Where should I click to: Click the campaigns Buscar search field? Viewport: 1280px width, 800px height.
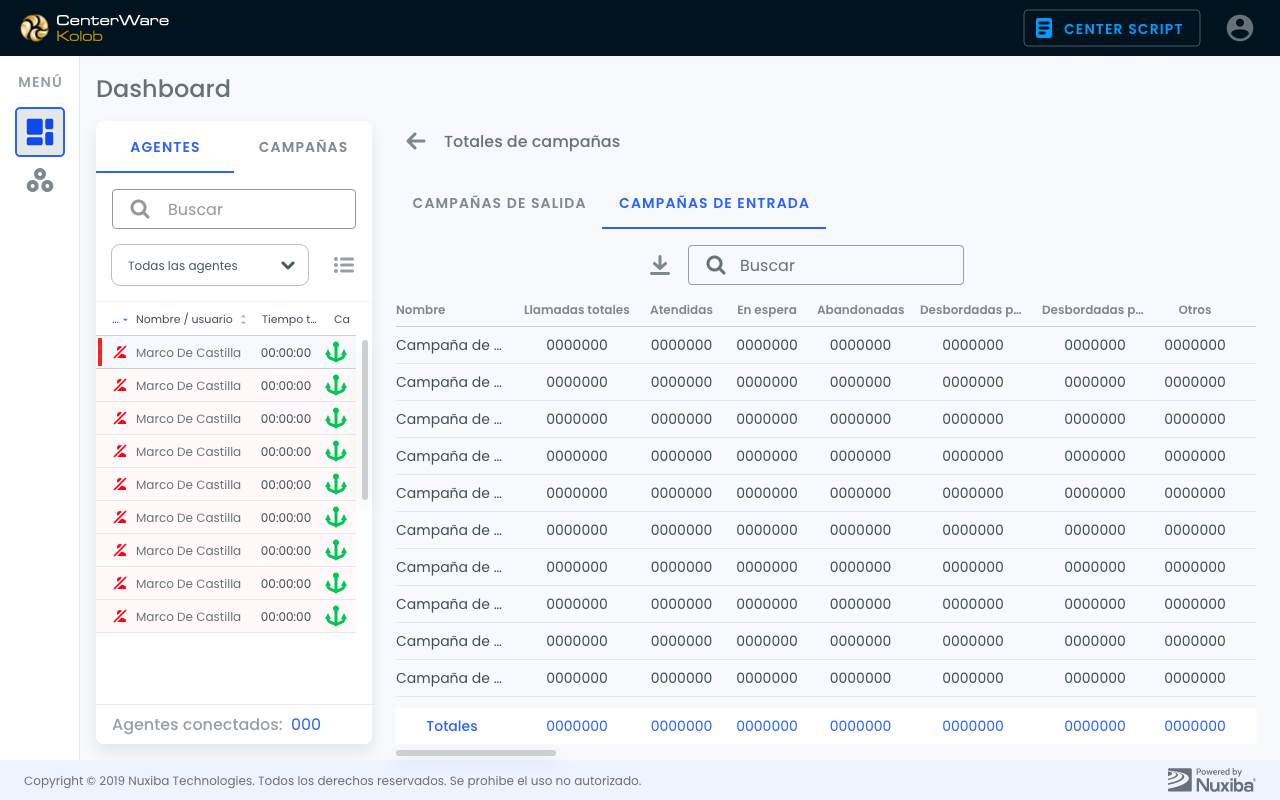pyautogui.click(x=826, y=265)
